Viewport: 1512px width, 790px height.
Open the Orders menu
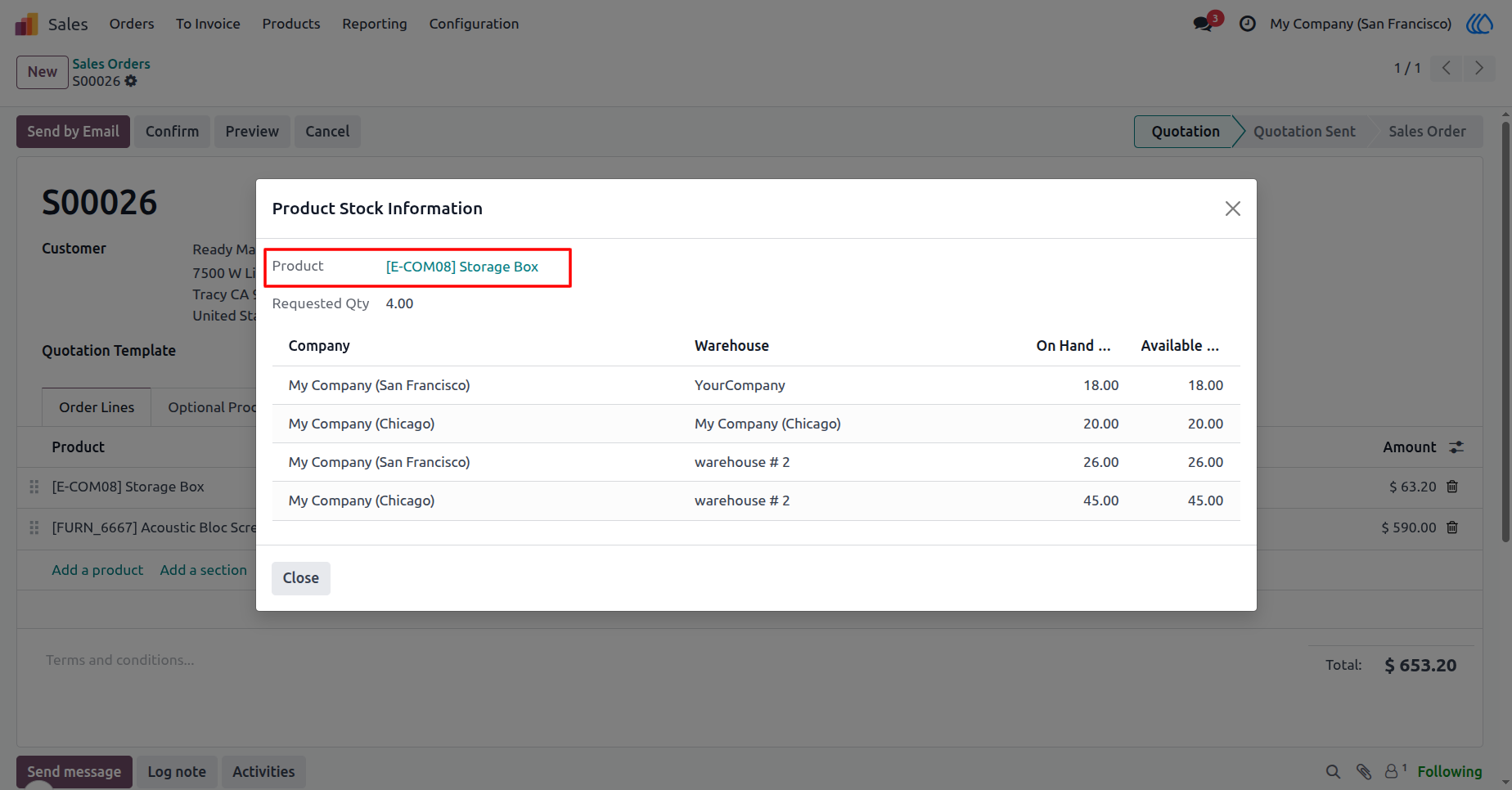tap(132, 24)
